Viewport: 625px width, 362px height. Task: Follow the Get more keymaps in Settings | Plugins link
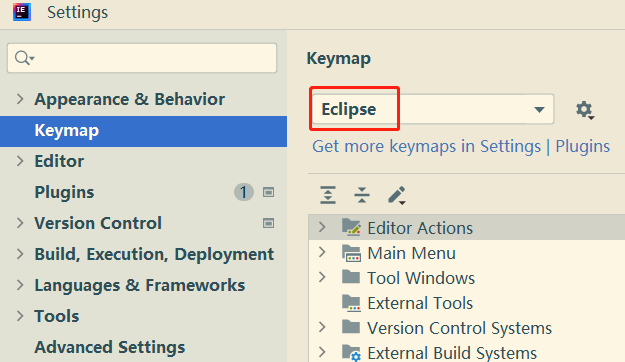[x=461, y=146]
